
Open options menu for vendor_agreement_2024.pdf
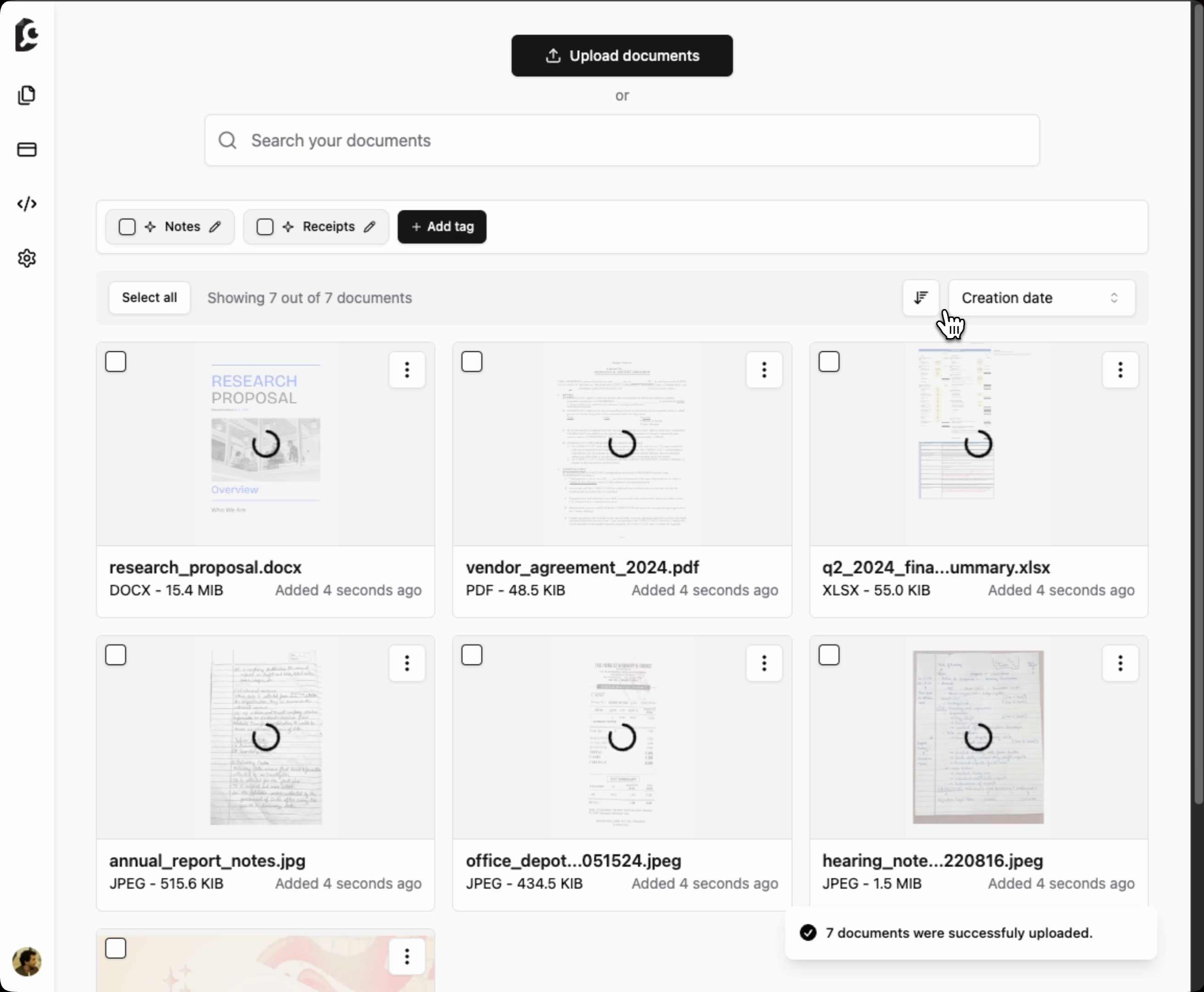point(764,370)
